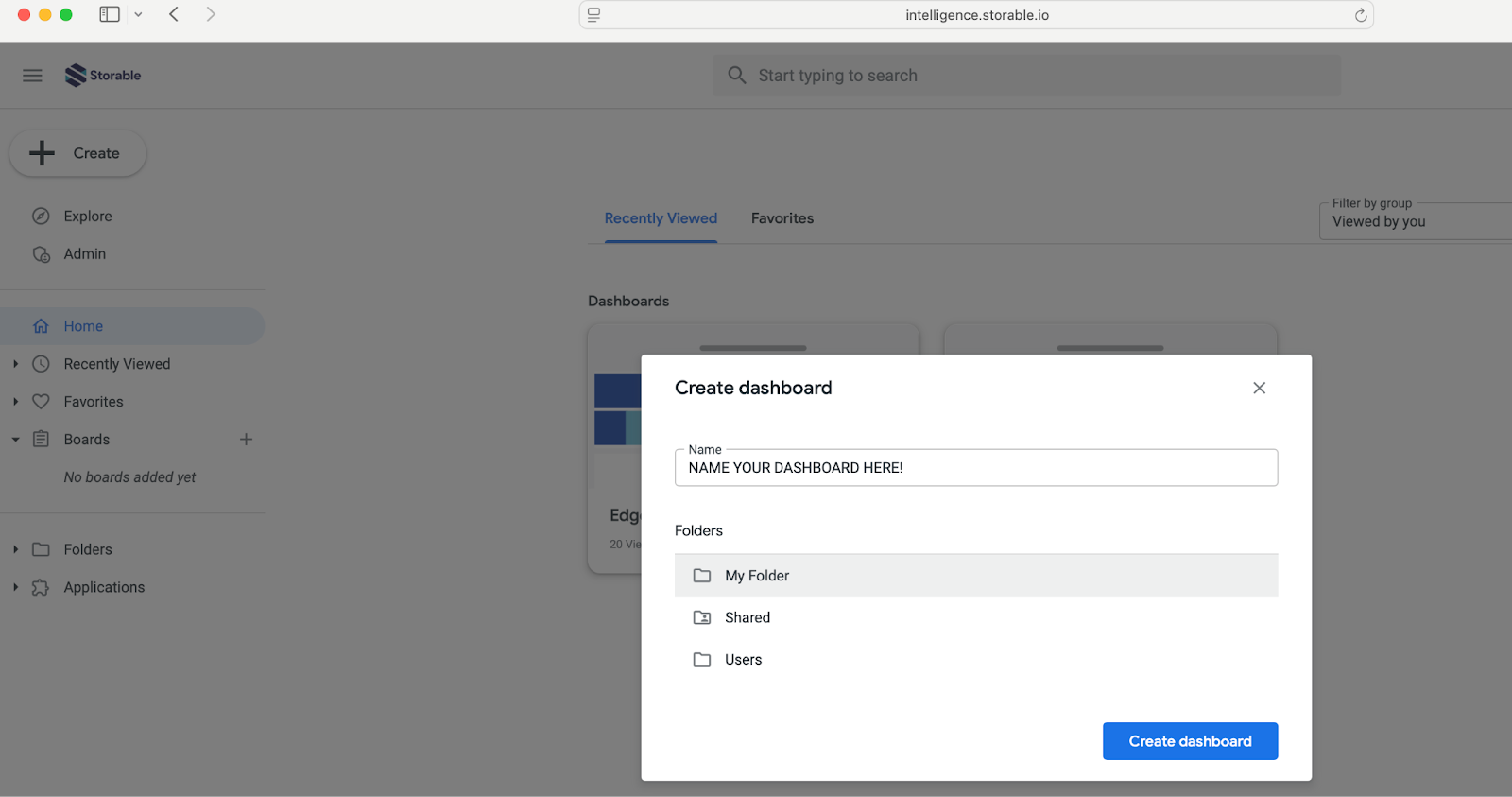This screenshot has width=1512, height=797.
Task: Open the Filter by group dropdown
Action: [x=1414, y=221]
